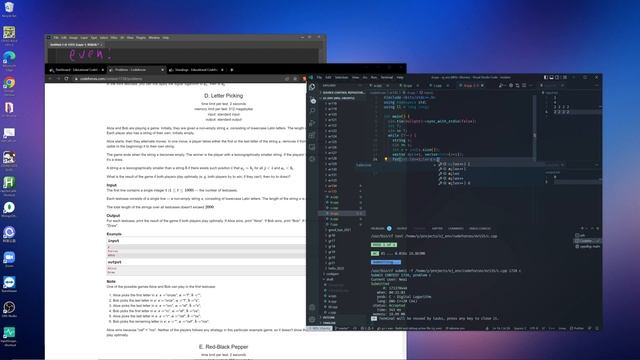Open Microsoft Edge from the desktop
The height and width of the screenshot is (360, 640).
click(9, 60)
